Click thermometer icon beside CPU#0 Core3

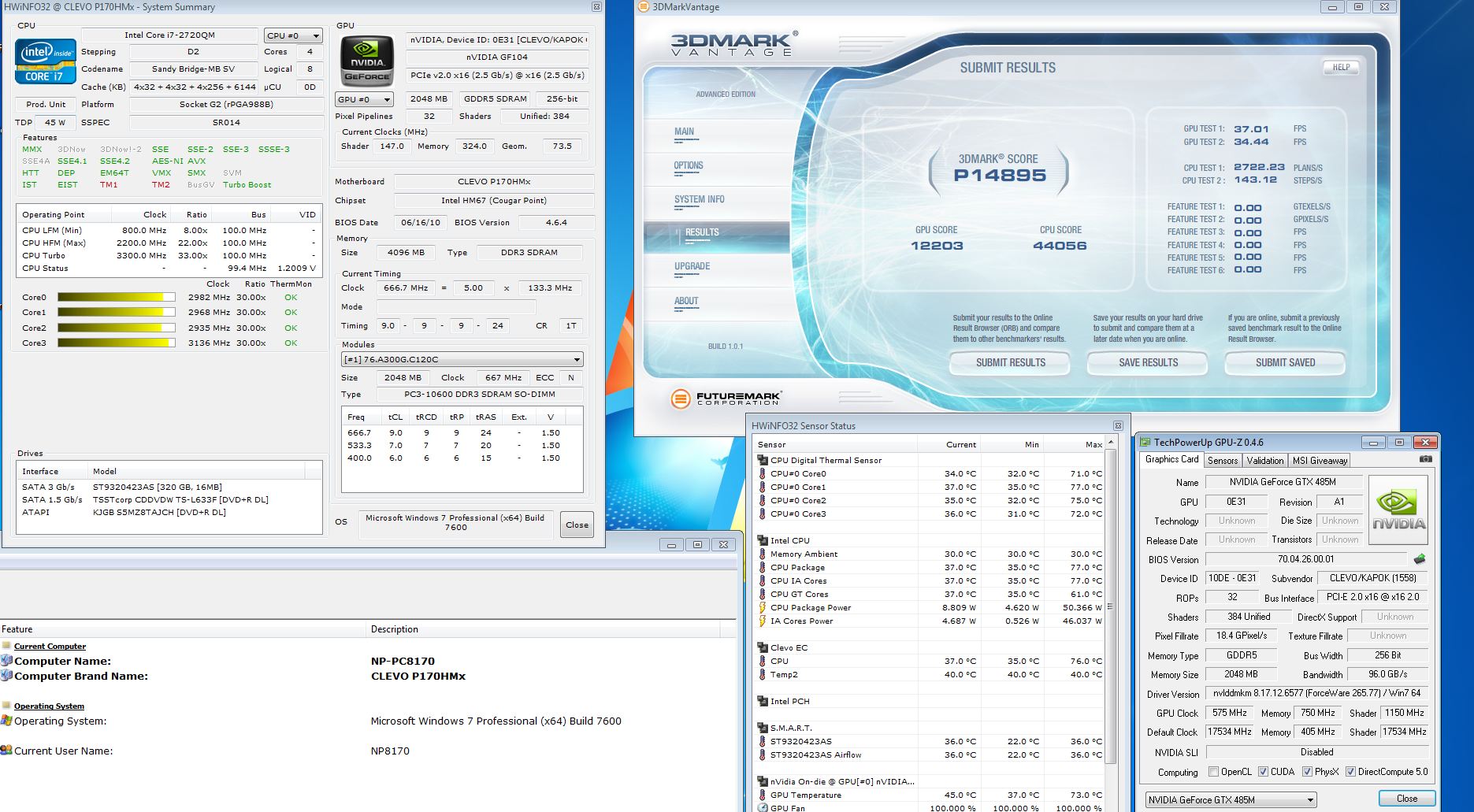click(x=763, y=514)
